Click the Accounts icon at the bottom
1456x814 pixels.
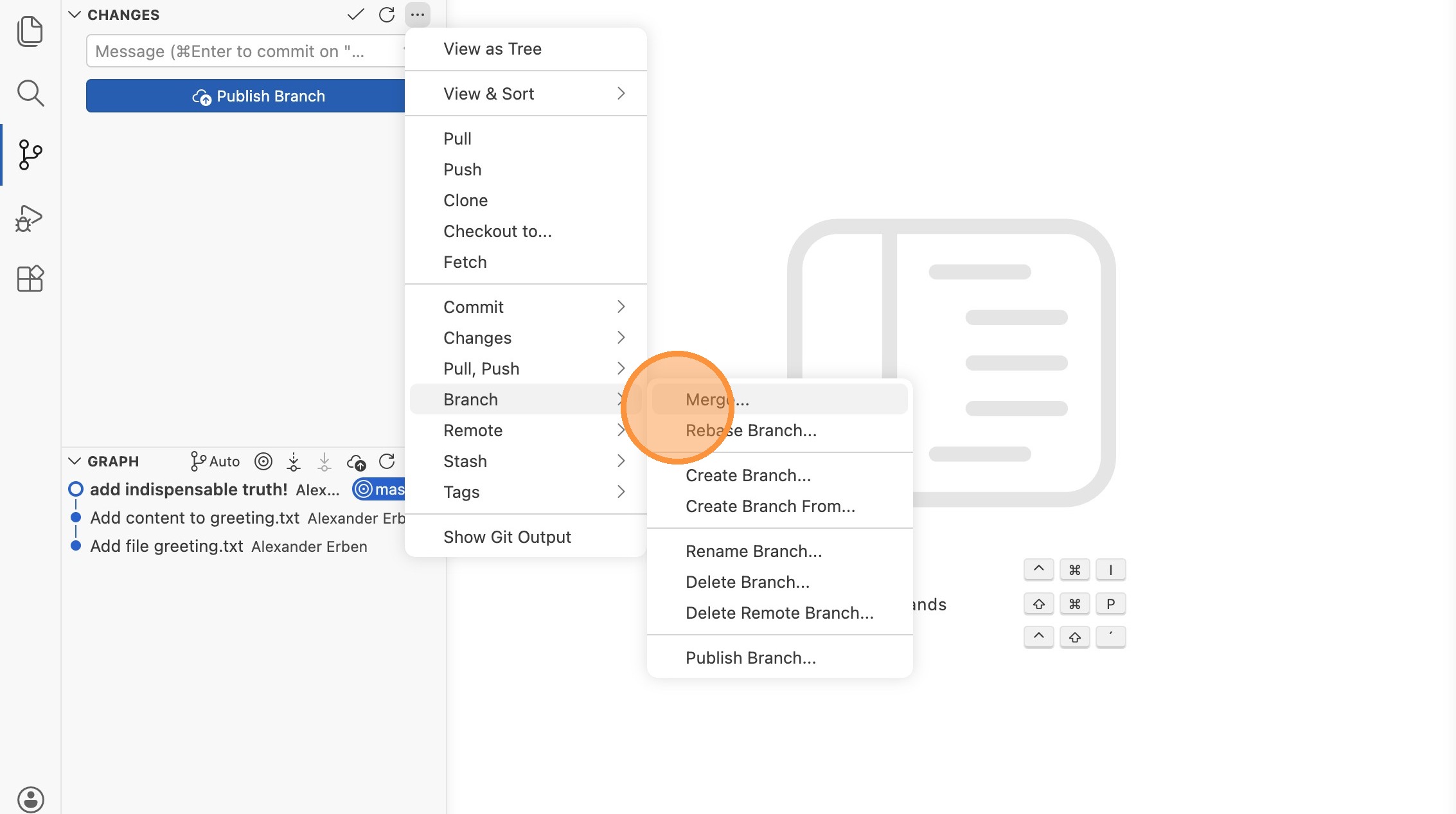click(x=30, y=799)
